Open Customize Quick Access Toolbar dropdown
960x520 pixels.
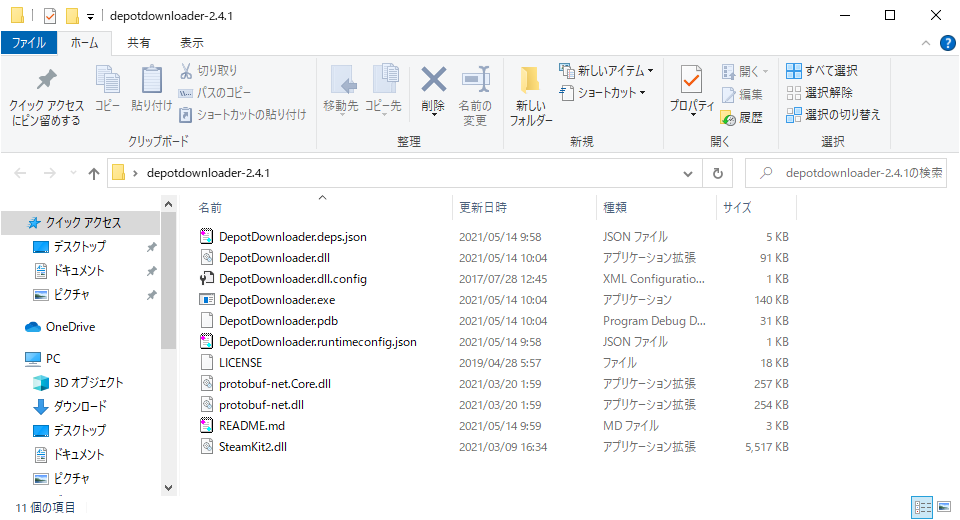(90, 17)
